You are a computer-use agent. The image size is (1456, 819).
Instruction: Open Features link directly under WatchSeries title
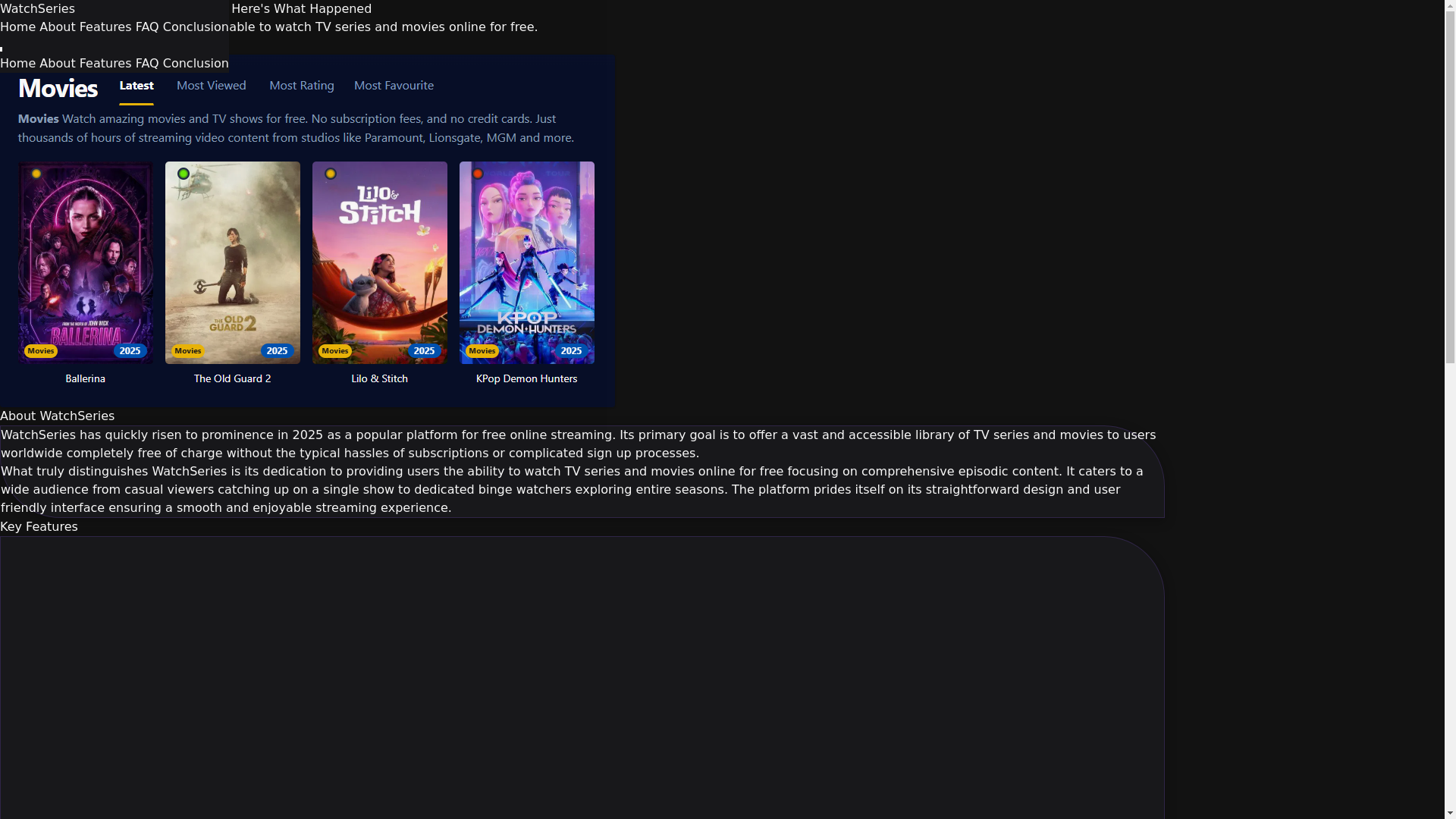pos(105,27)
